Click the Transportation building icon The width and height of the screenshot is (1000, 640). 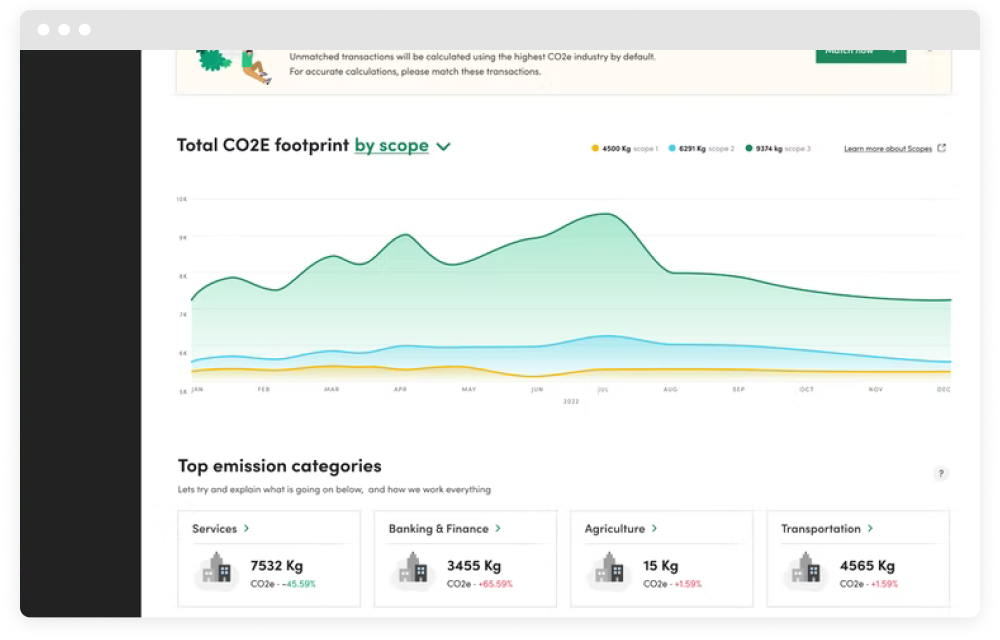point(806,571)
